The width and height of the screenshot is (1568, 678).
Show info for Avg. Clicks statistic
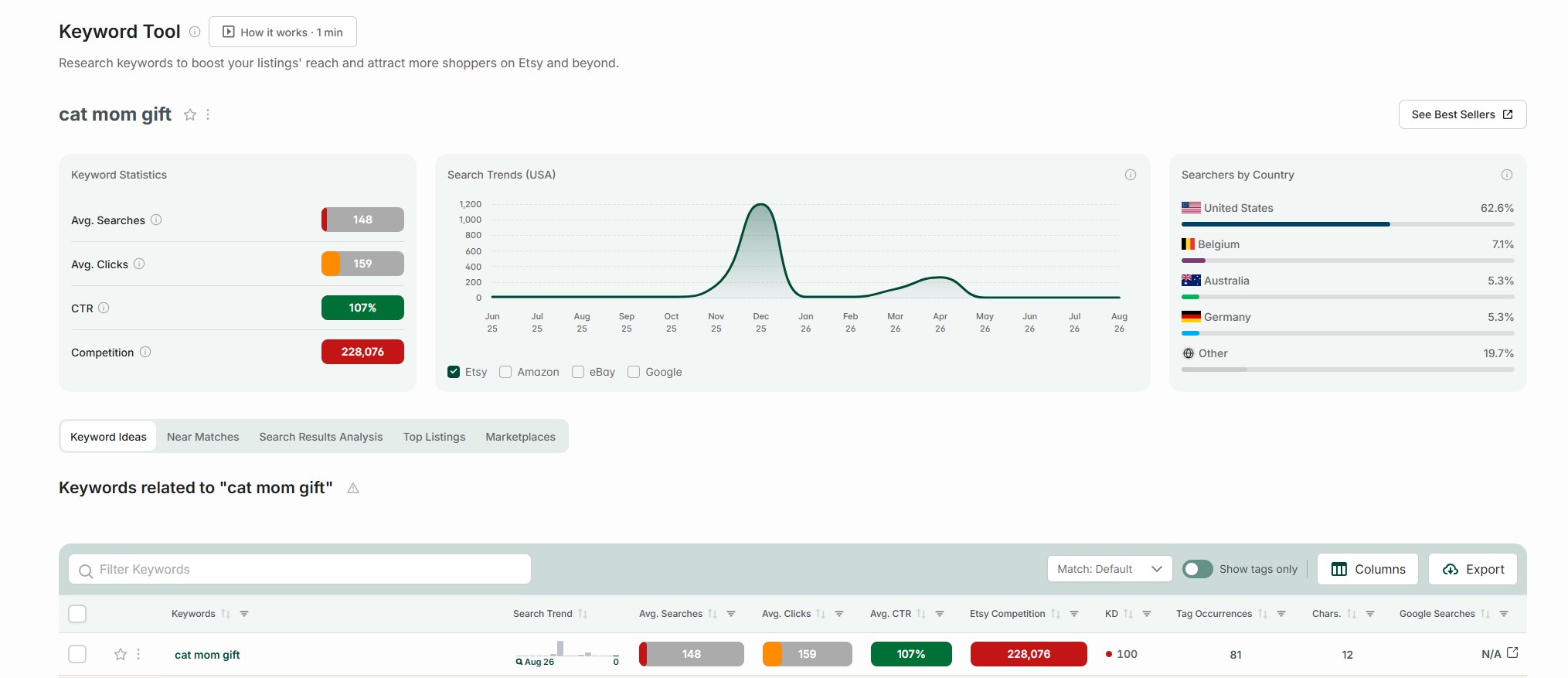(x=139, y=264)
